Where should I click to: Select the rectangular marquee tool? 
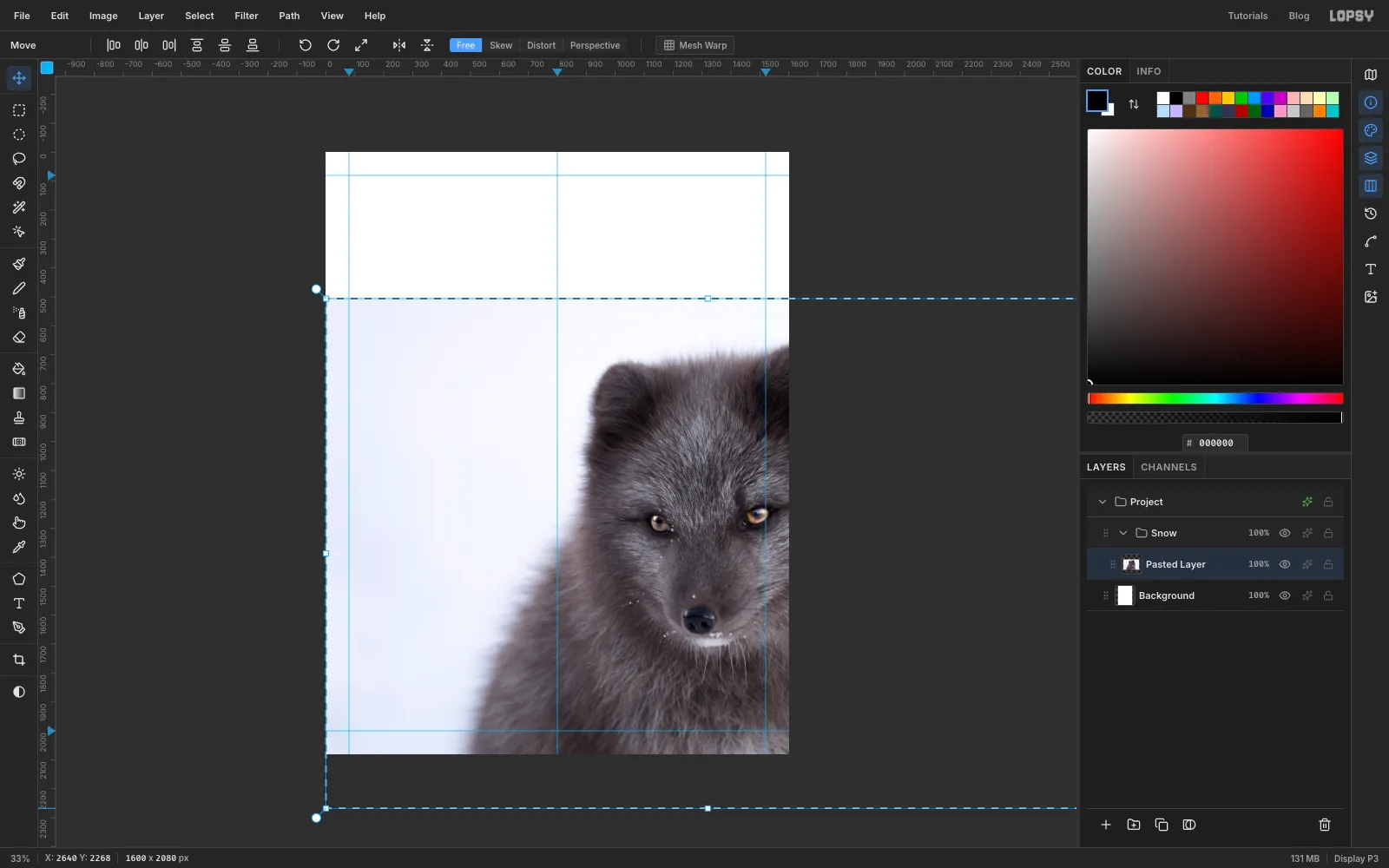point(19,110)
